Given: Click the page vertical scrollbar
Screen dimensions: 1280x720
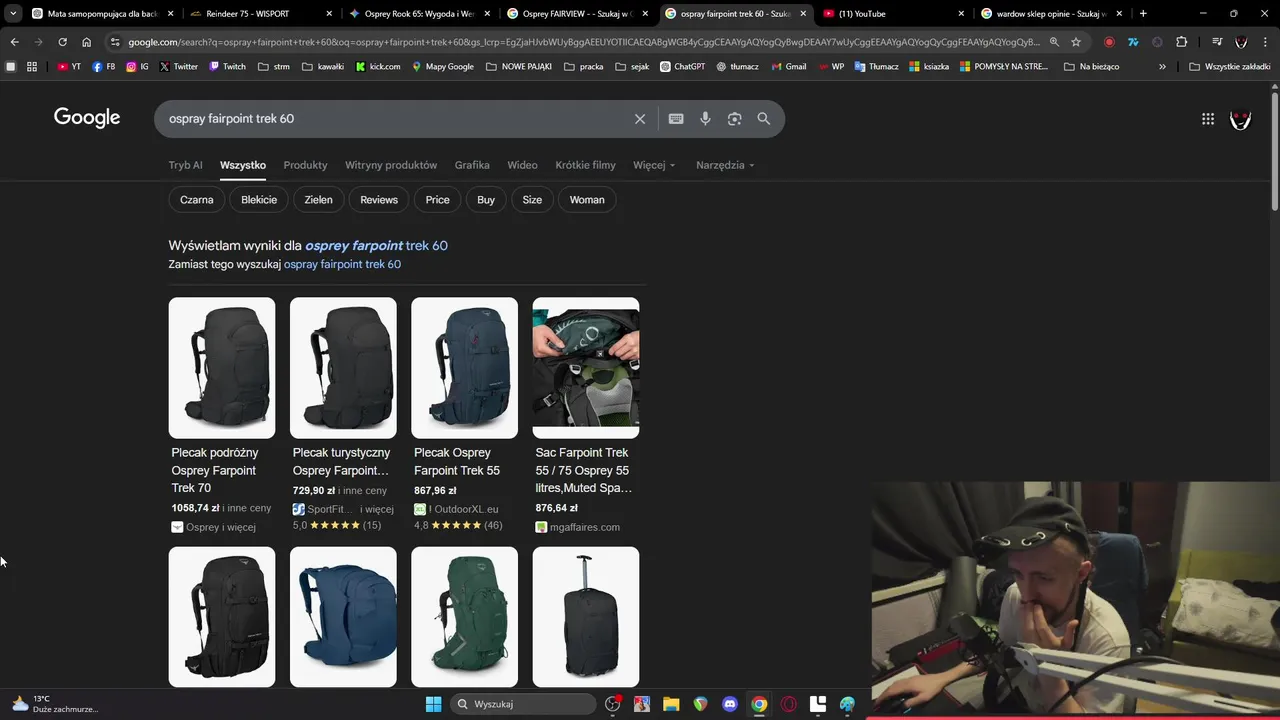Looking at the screenshot, I should point(1275,150).
